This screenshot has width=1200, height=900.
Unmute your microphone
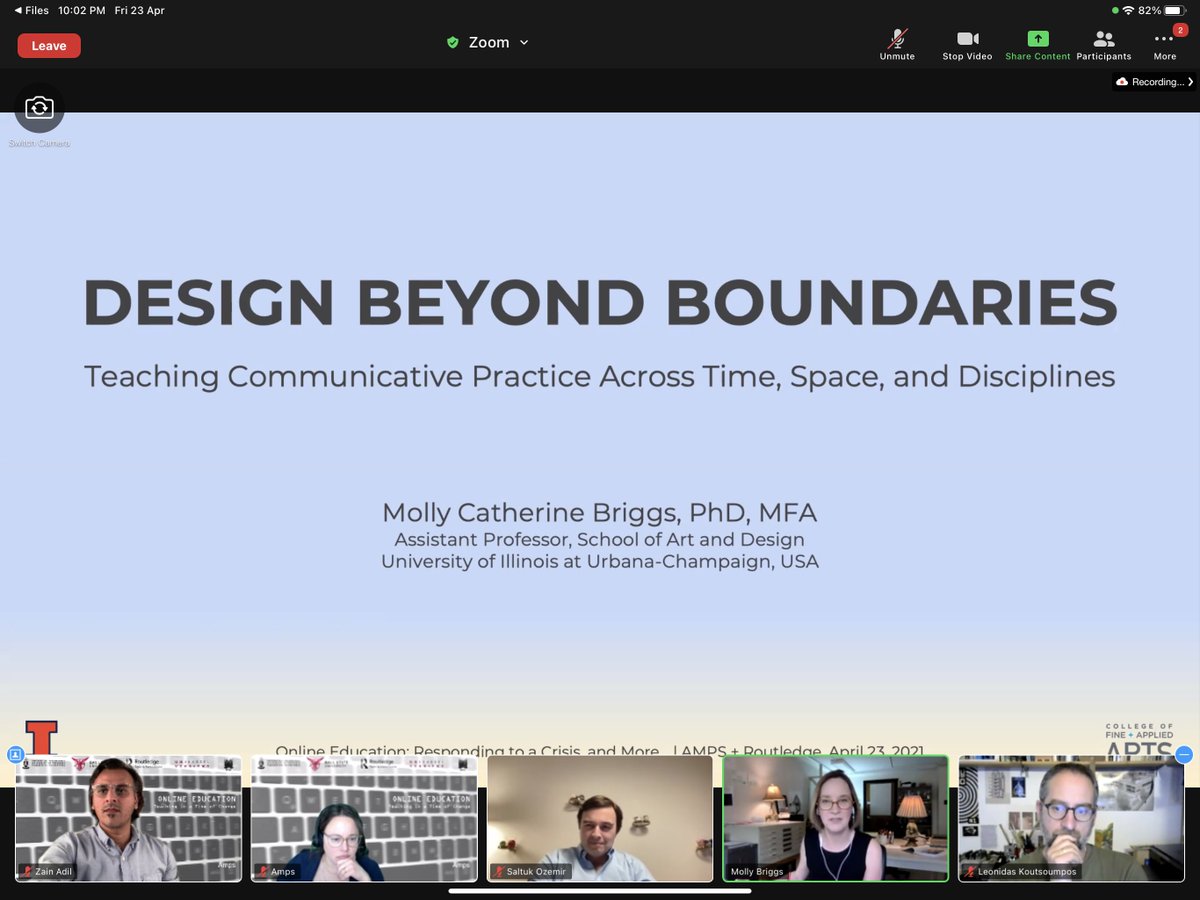click(897, 42)
